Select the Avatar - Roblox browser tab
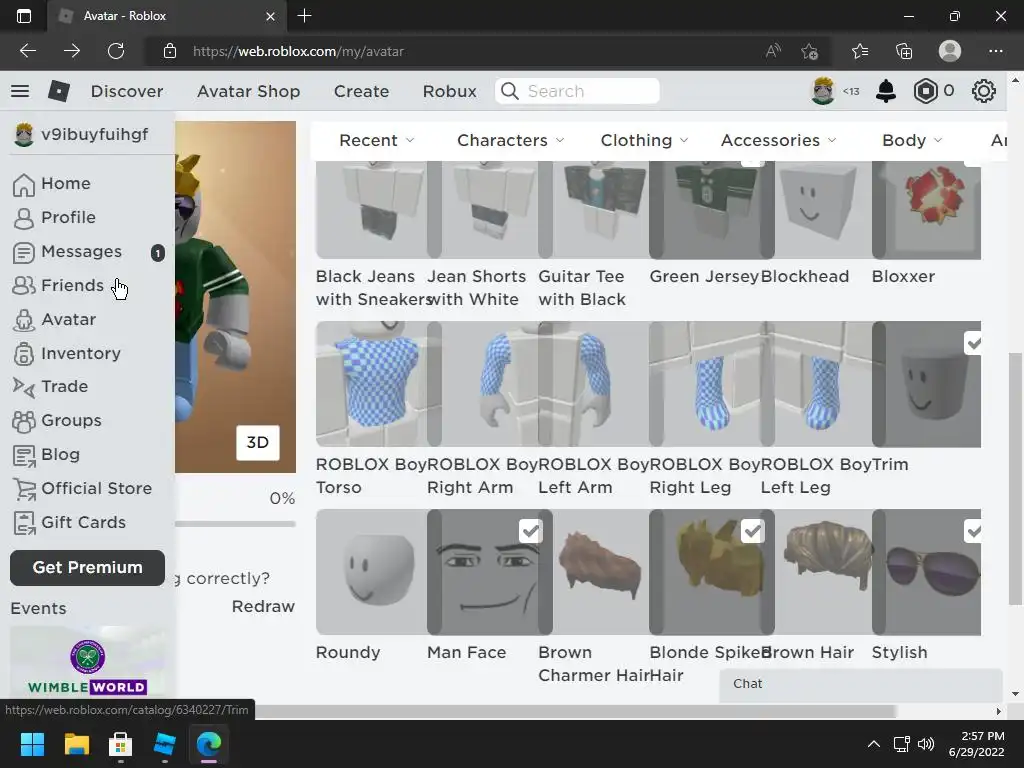 (x=167, y=16)
